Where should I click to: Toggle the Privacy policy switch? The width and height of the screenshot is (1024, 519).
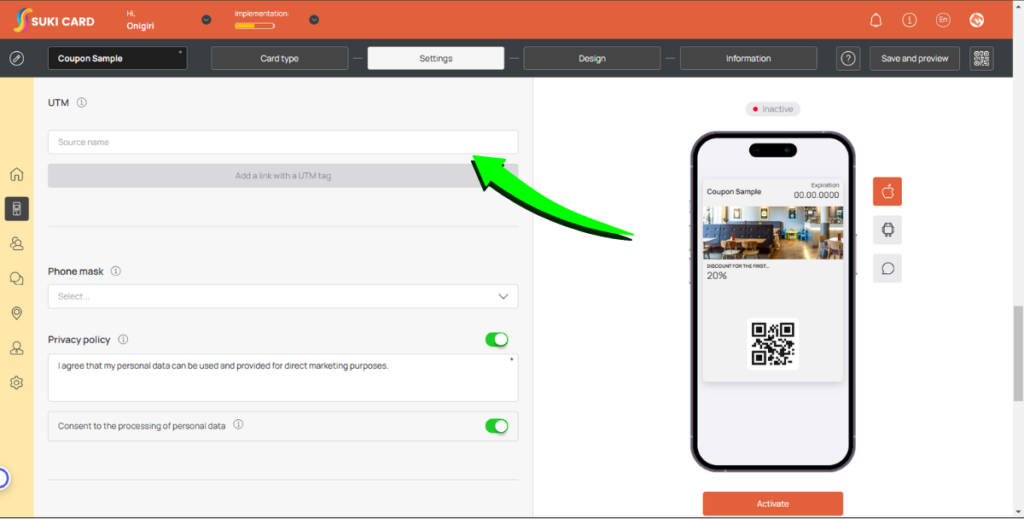click(x=496, y=340)
